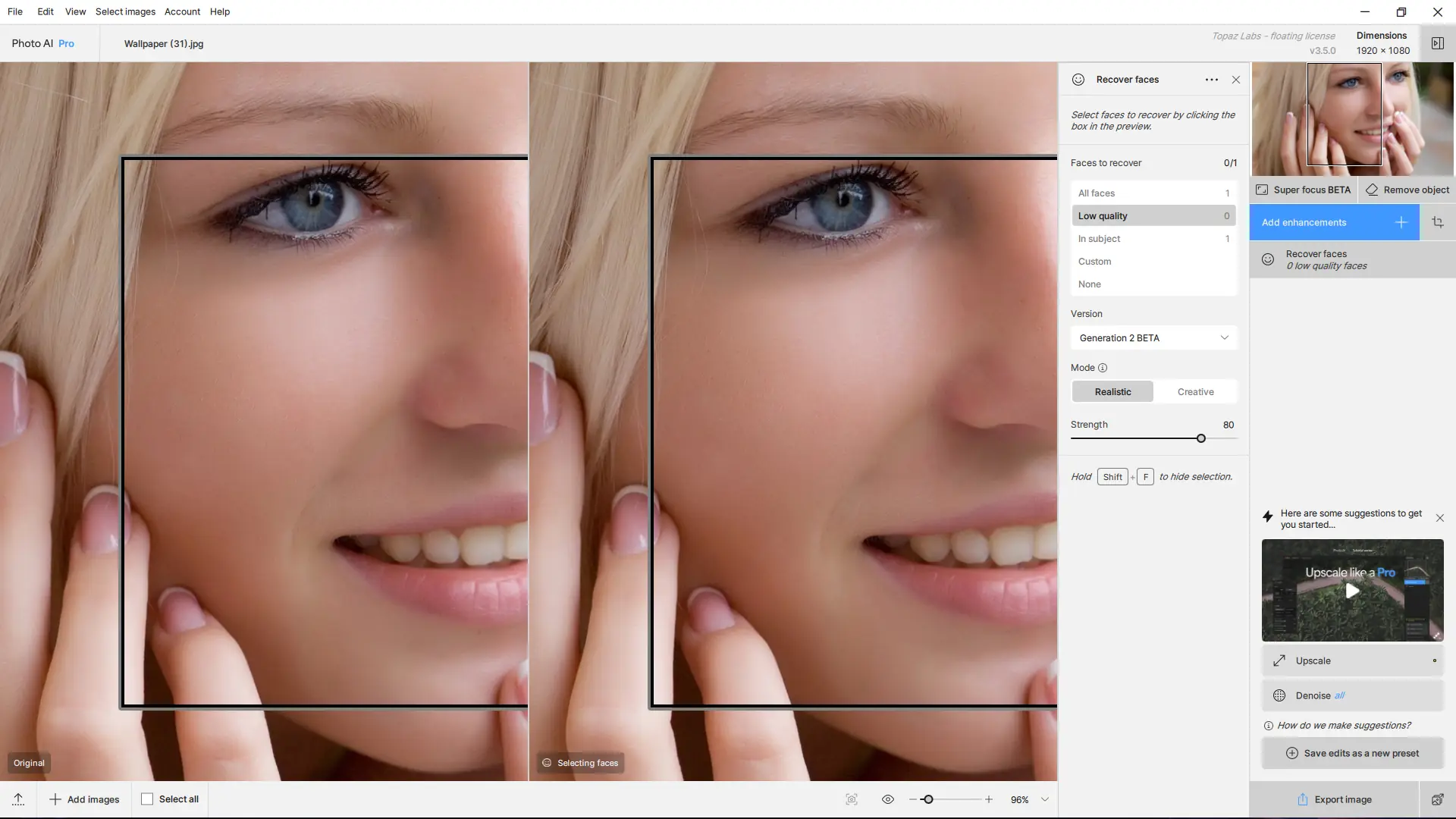Expand the Generation 2 BETA version dropdown
The image size is (1456, 819).
pos(1153,338)
